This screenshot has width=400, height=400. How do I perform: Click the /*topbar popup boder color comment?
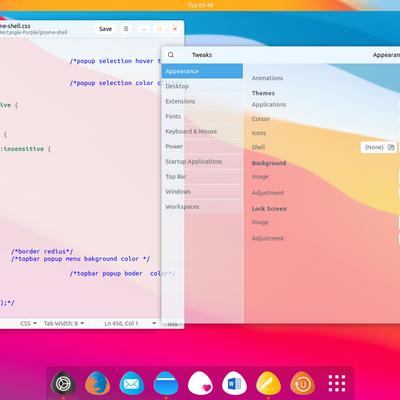[122, 274]
